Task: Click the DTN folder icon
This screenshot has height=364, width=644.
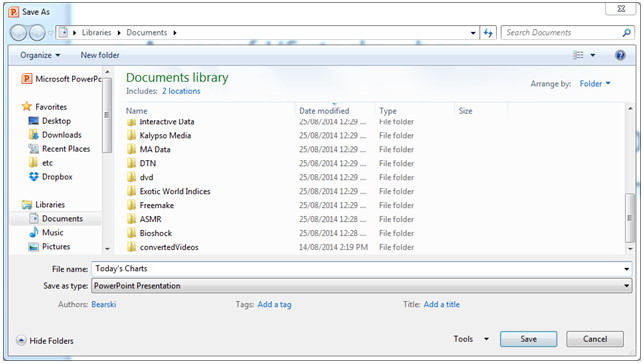Action: tap(131, 163)
